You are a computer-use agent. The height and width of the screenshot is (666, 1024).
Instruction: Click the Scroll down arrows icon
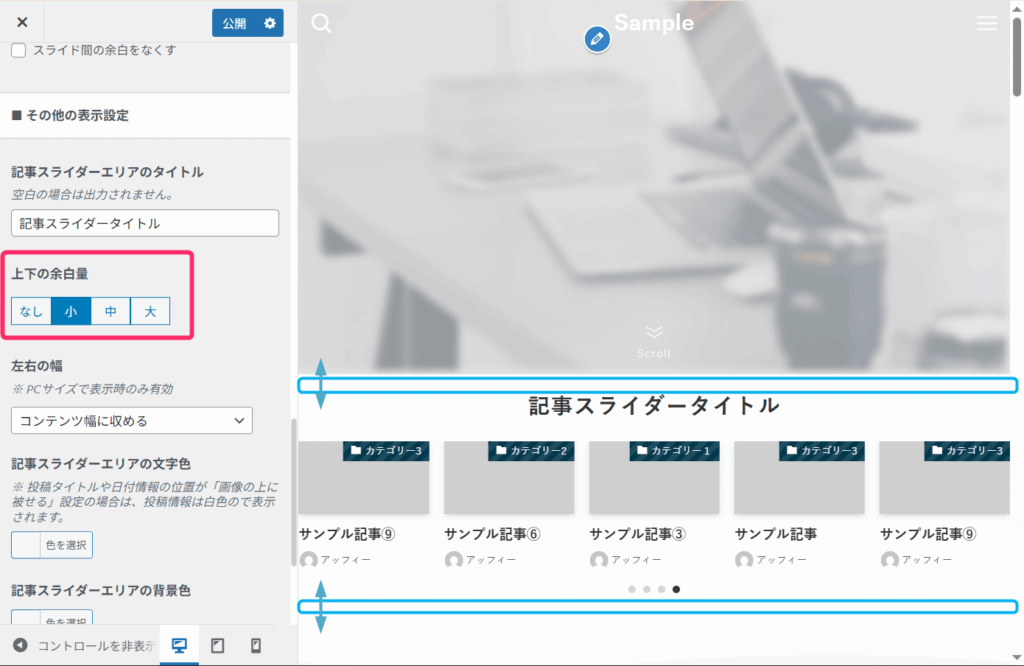tap(654, 332)
